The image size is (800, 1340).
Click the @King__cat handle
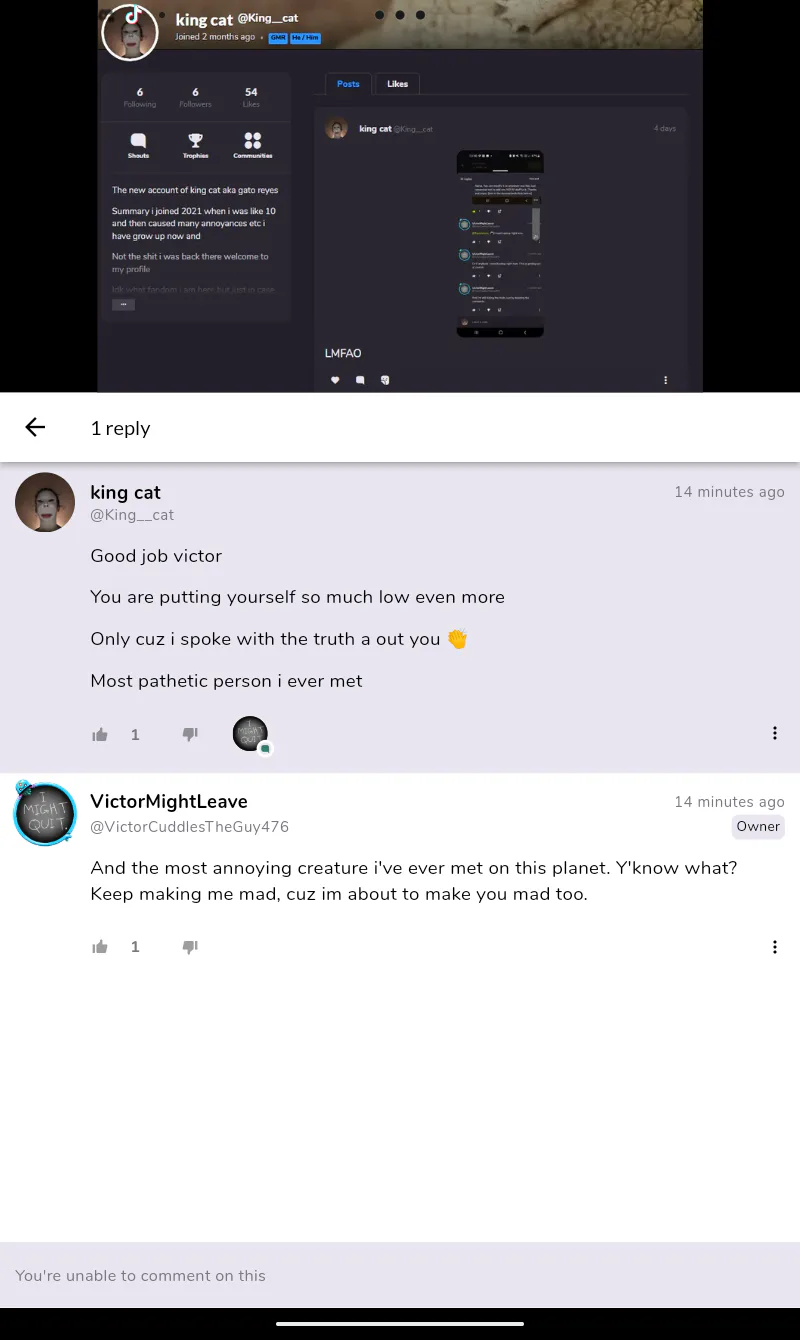point(132,515)
